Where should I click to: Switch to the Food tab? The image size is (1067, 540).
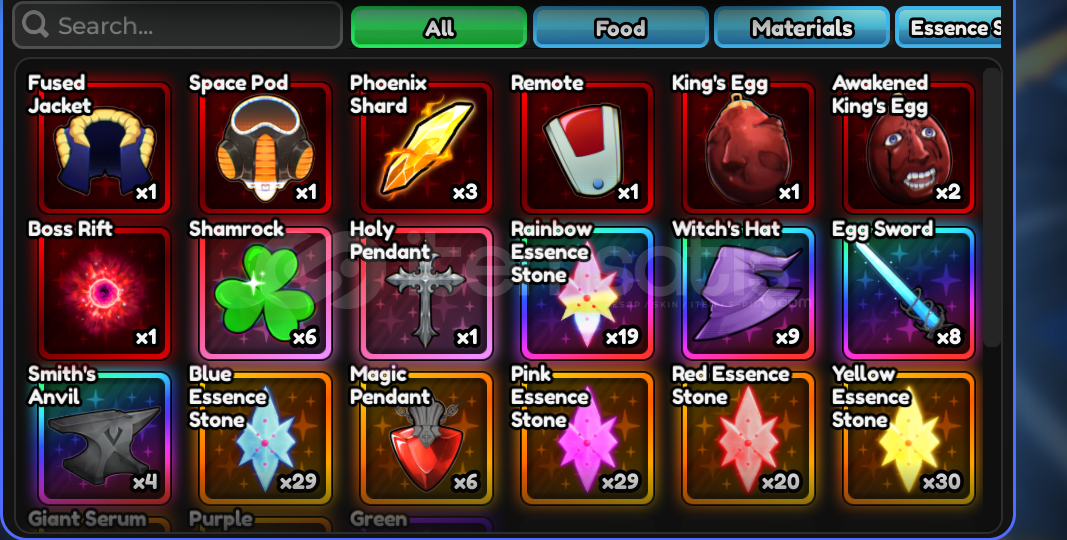click(621, 27)
